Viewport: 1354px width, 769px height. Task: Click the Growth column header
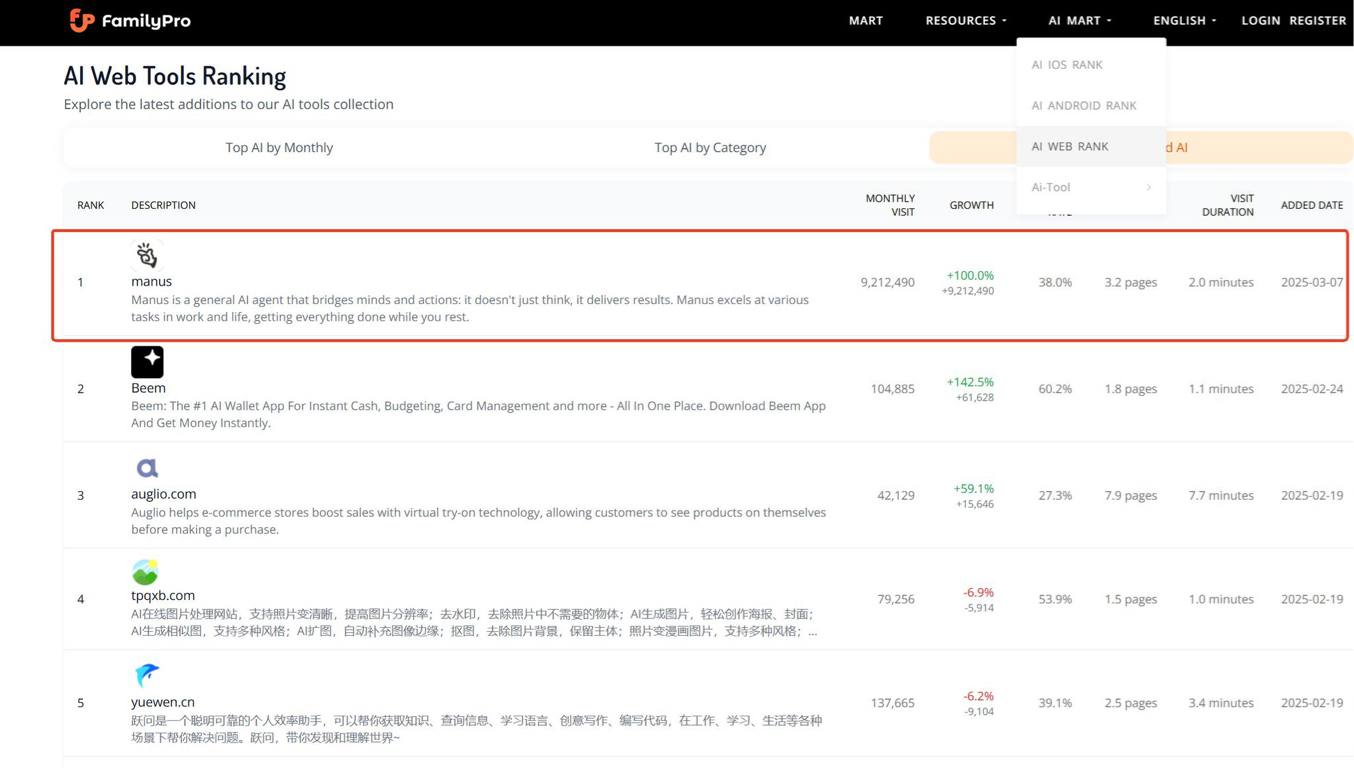(x=971, y=205)
